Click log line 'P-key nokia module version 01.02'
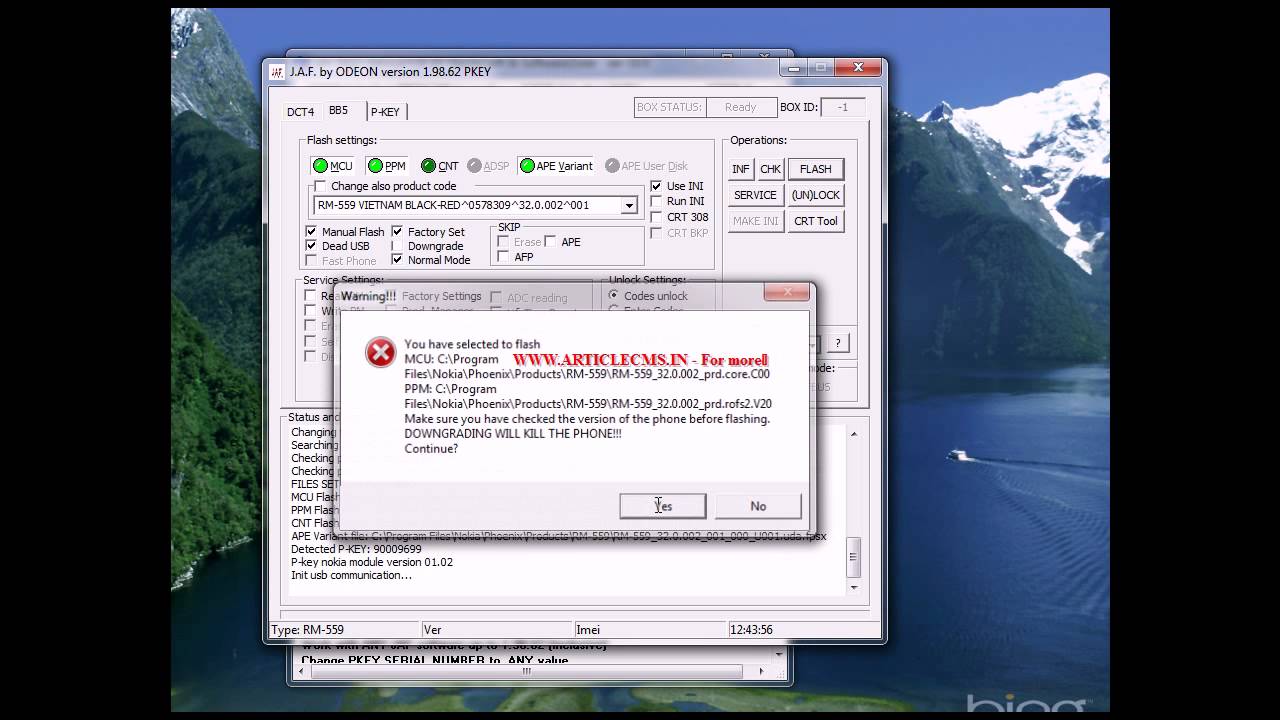This screenshot has width=1280, height=720. [x=372, y=562]
